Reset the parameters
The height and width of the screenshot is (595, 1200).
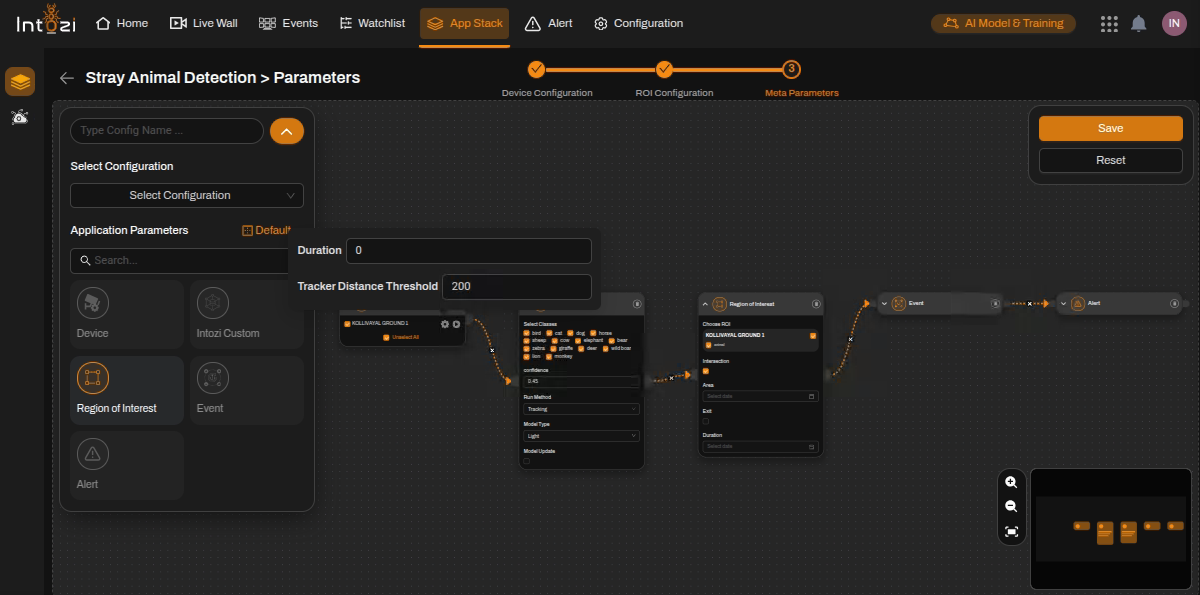(x=1110, y=160)
